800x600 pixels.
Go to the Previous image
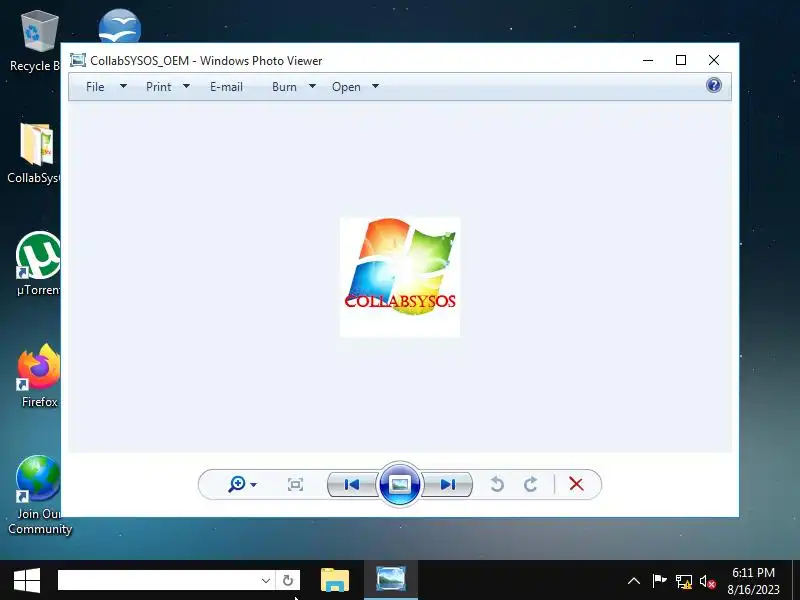[352, 484]
